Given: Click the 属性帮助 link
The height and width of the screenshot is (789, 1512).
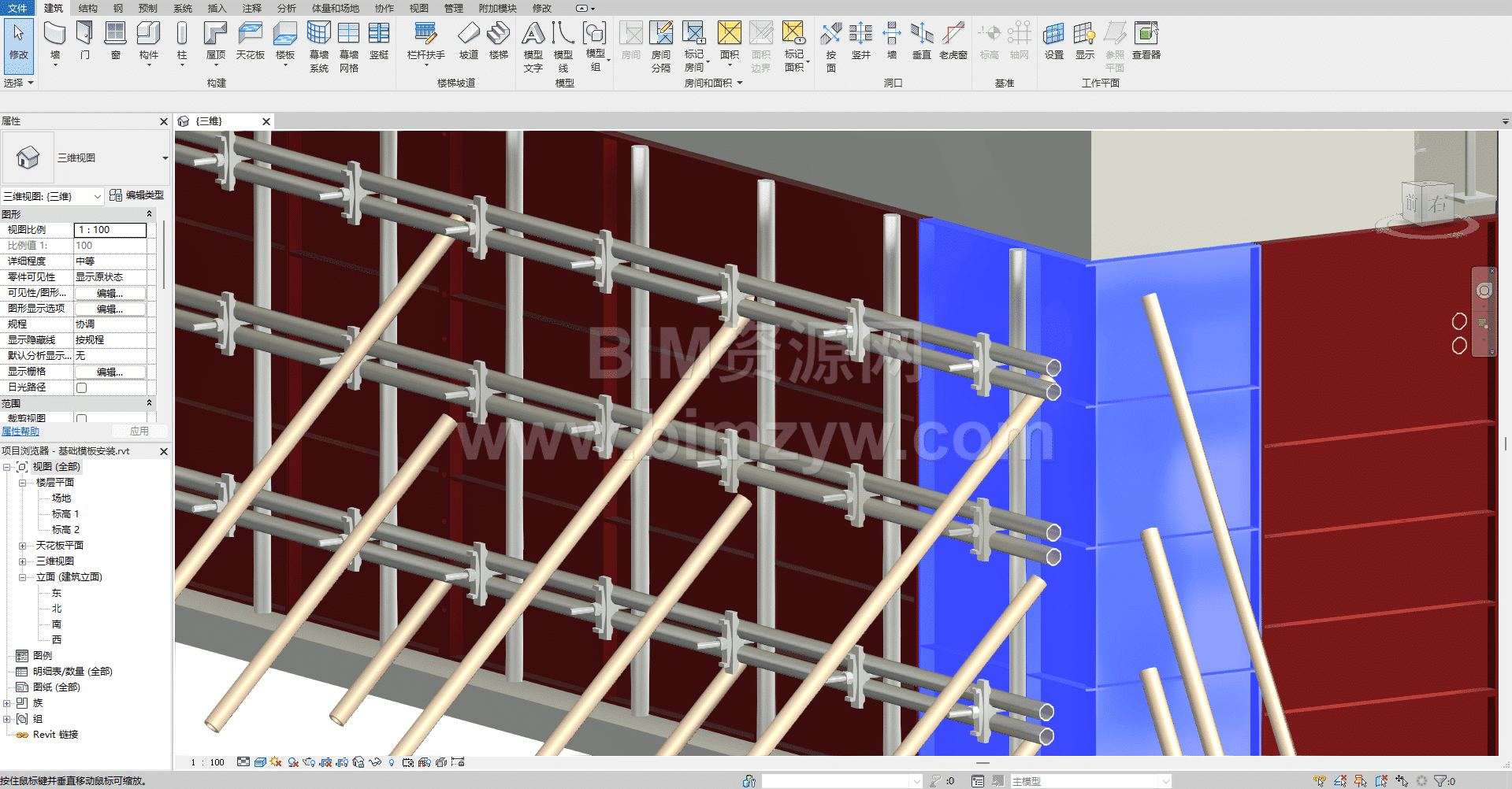Looking at the screenshot, I should (20, 432).
